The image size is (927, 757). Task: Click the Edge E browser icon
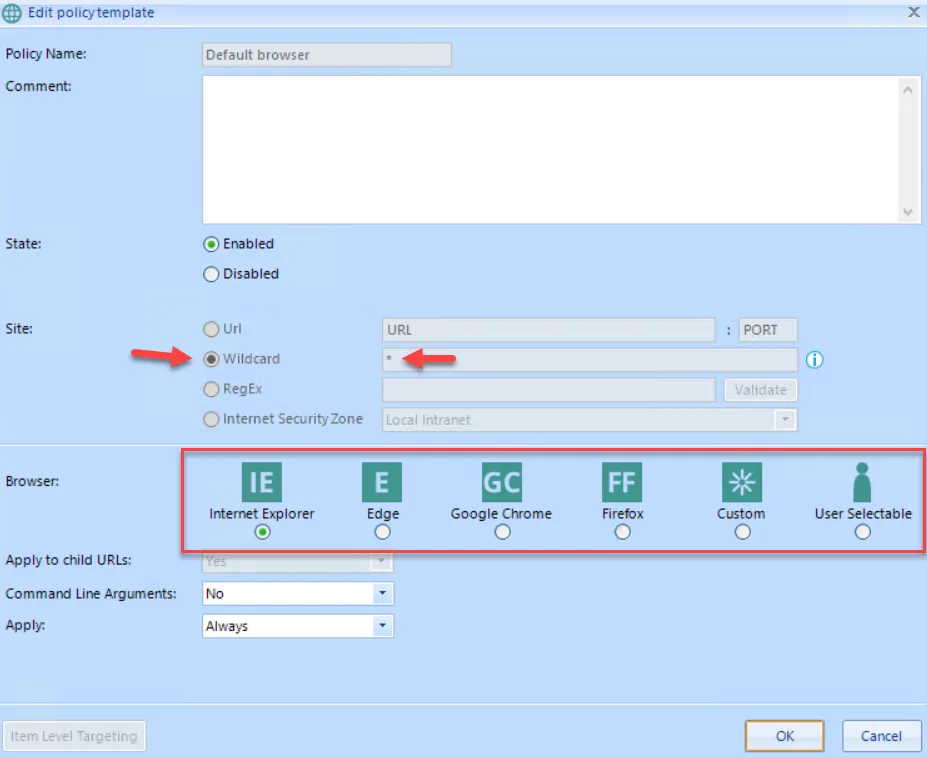pos(382,482)
